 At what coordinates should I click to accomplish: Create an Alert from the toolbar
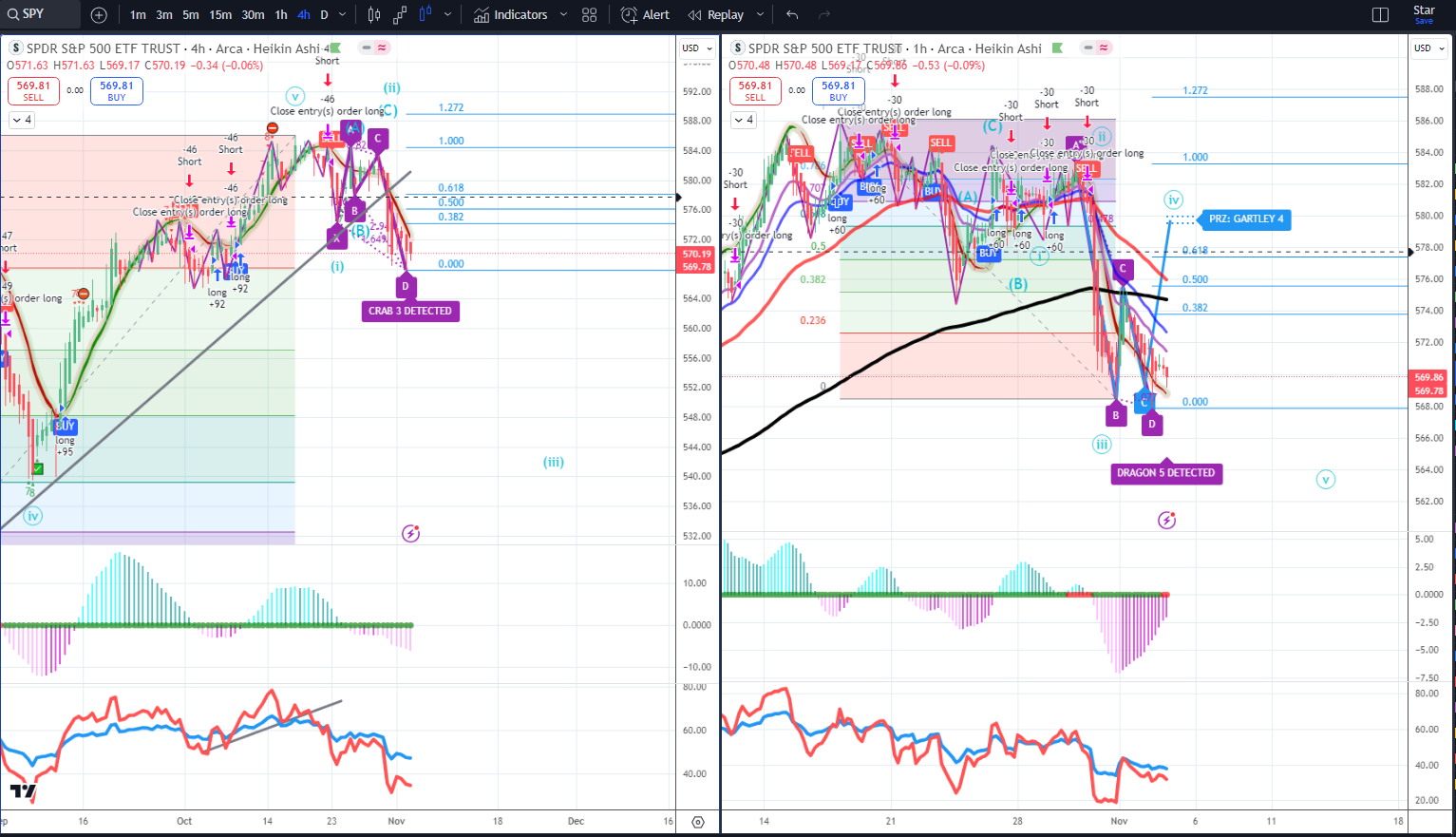coord(645,14)
